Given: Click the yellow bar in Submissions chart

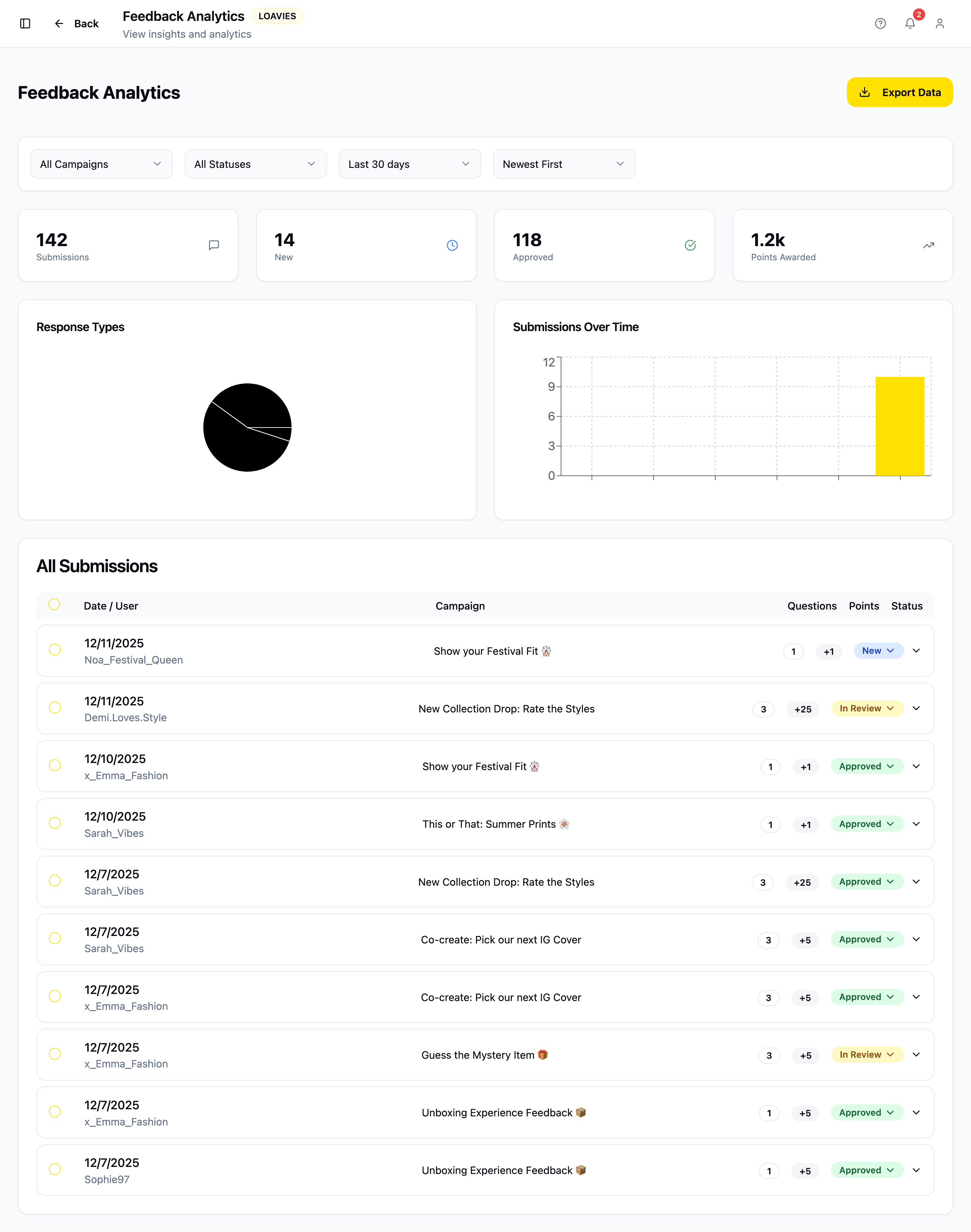Looking at the screenshot, I should point(900,427).
